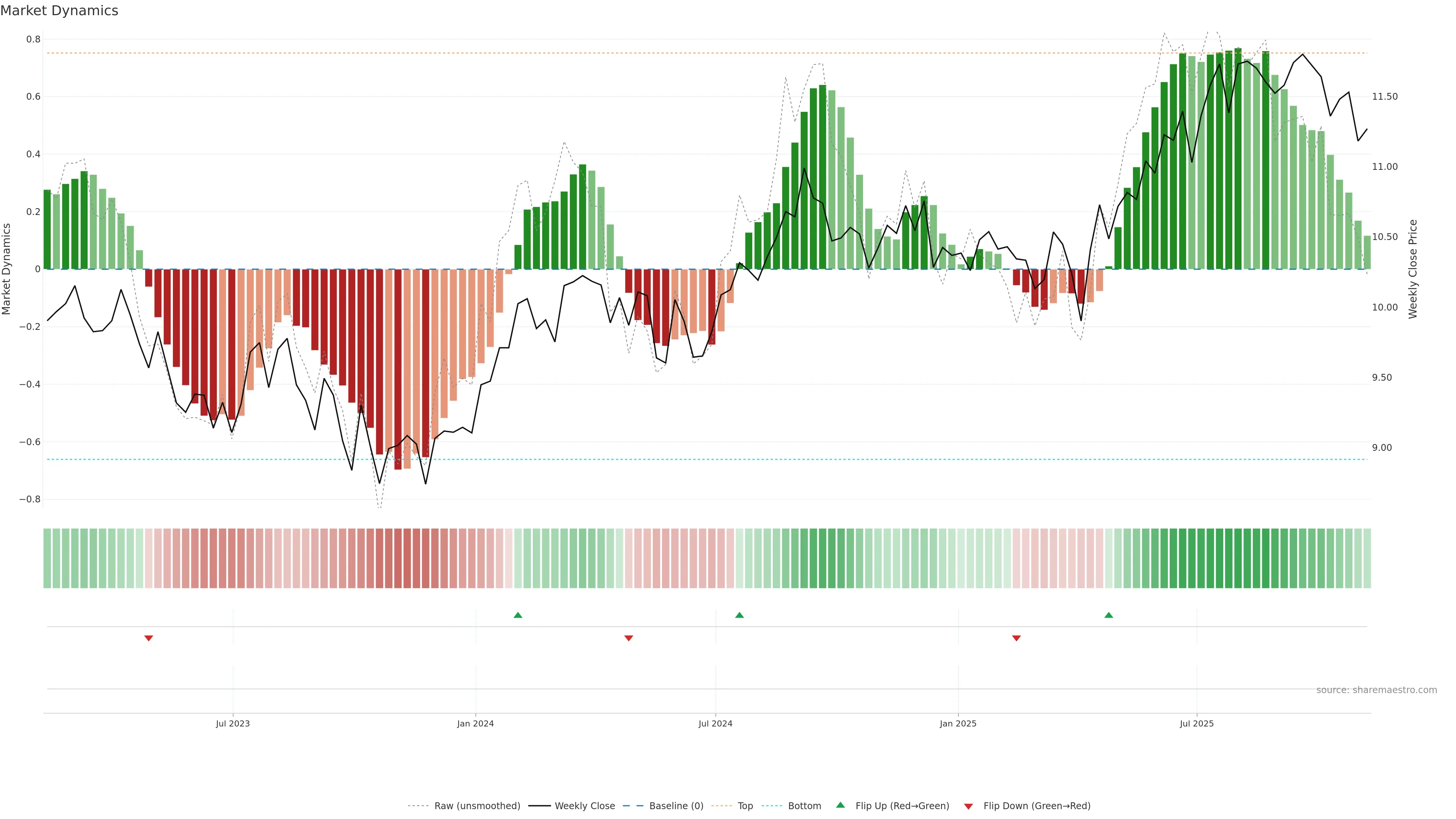Screen dimensions: 1456x819
Task: Click the Flip Up legend triangle icon
Action: point(840,805)
